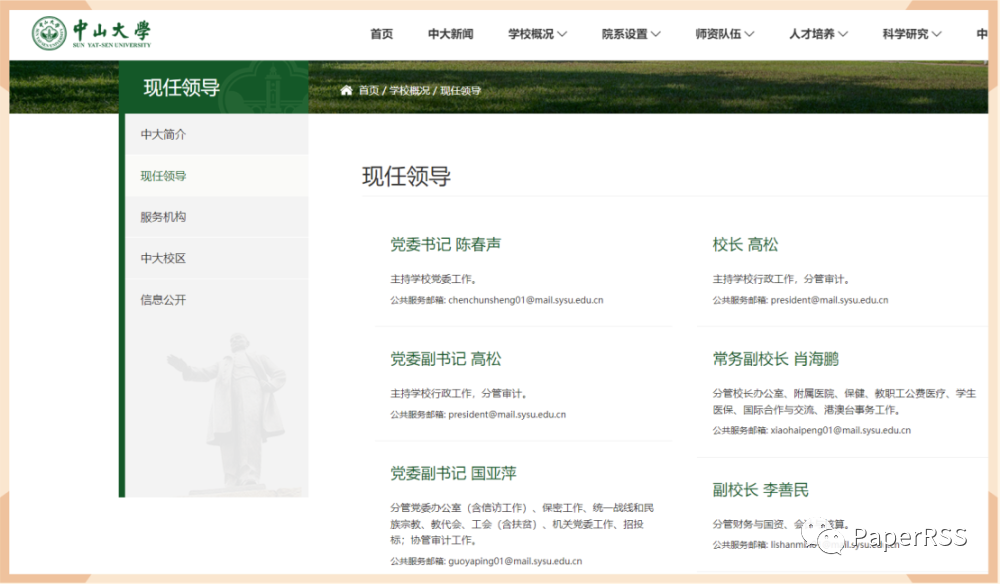Open the 科学研究 navigation menu
Viewport: 1000px width, 584px height.
(911, 34)
